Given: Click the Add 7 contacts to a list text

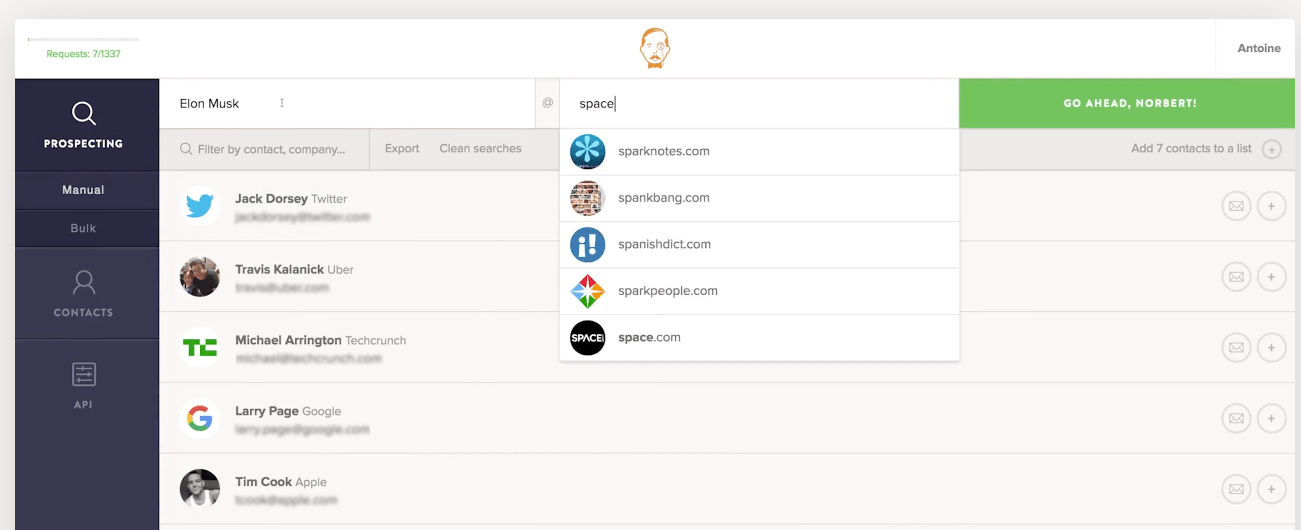Looking at the screenshot, I should click(1191, 149).
